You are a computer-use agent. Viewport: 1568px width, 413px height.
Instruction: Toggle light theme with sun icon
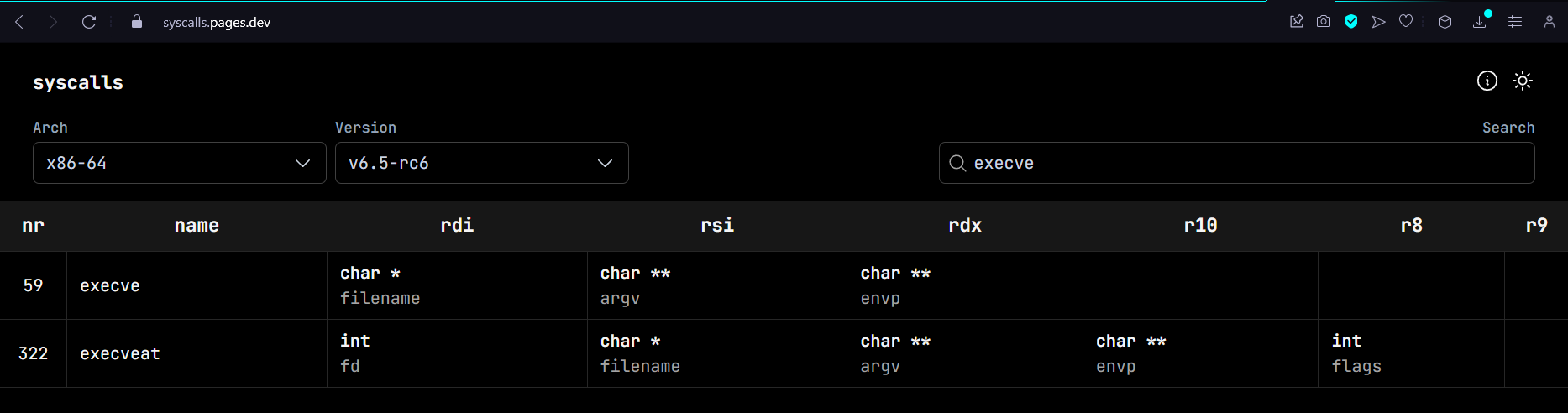(x=1522, y=81)
